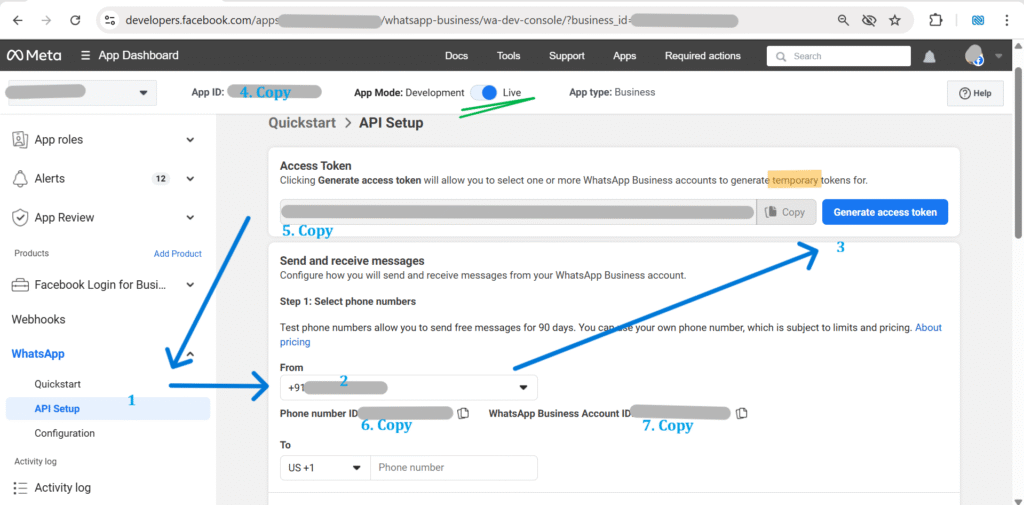Screen dimensions: 1024x505
Task: Open Required actions in top menu
Action: 702,56
